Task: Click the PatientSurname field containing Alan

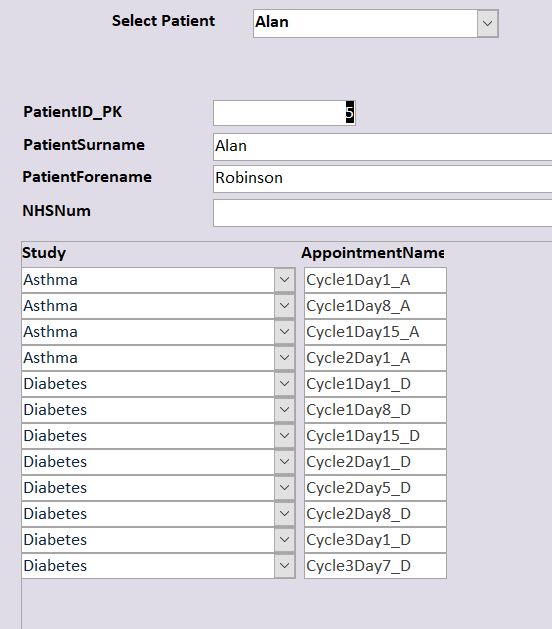Action: pos(382,147)
